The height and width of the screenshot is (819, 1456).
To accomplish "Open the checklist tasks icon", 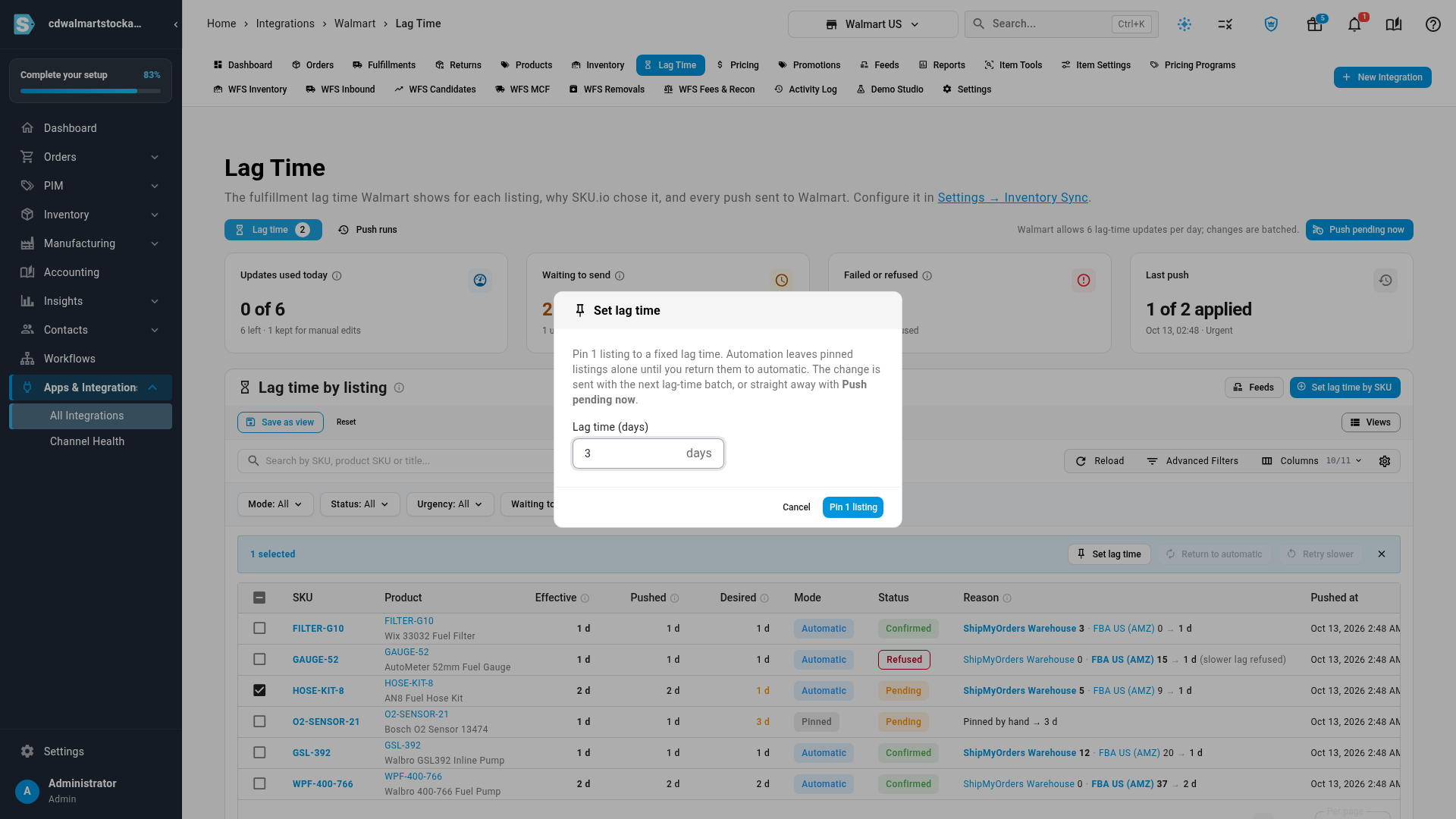I will [1225, 24].
